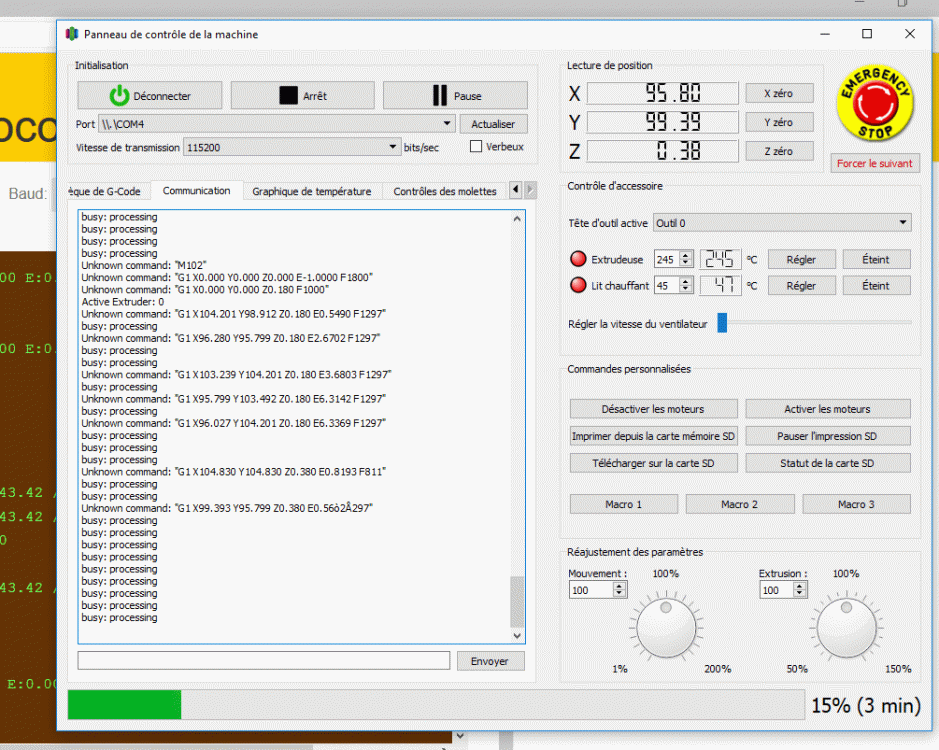This screenshot has width=939, height=750.
Task: Click the Macro 3 button
Action: [856, 504]
